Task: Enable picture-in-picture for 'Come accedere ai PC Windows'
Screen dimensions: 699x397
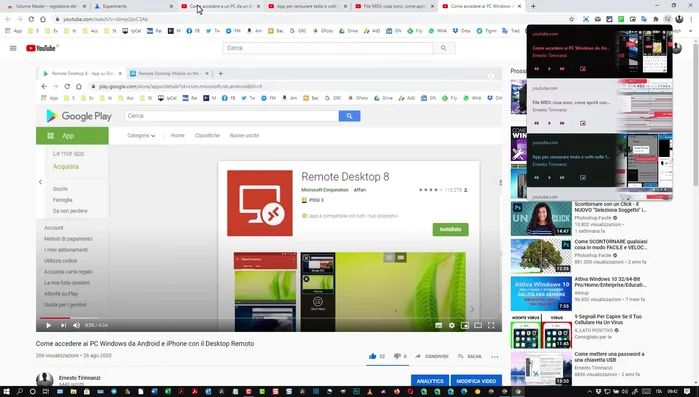Action: 583,69
